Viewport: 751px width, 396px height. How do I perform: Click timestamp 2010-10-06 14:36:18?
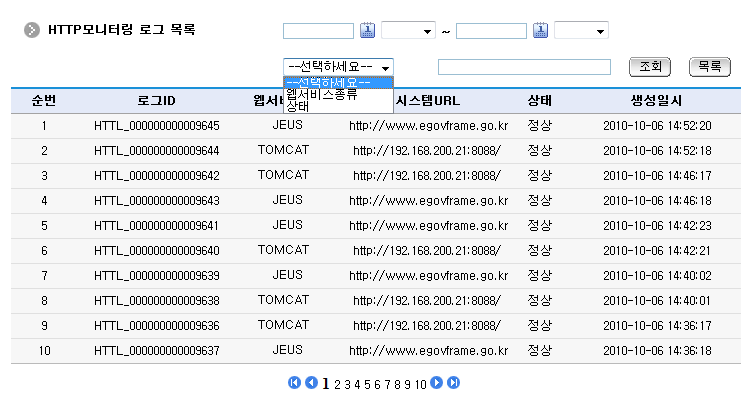point(657,351)
